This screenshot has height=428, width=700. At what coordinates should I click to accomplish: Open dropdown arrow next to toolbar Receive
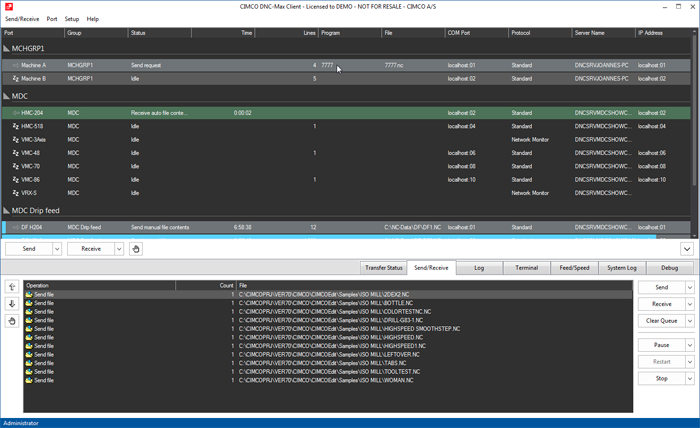pyautogui.click(x=119, y=249)
